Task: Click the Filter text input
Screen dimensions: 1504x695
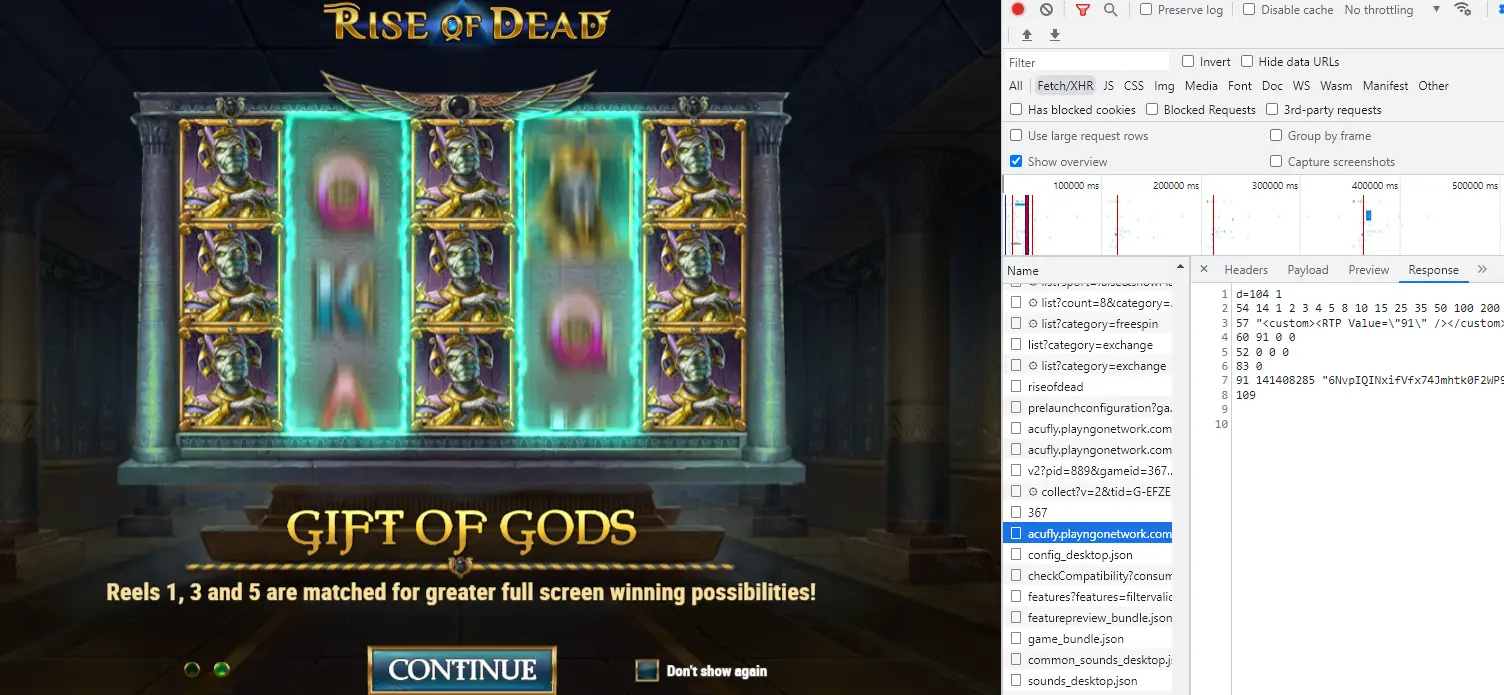Action: 1087,62
